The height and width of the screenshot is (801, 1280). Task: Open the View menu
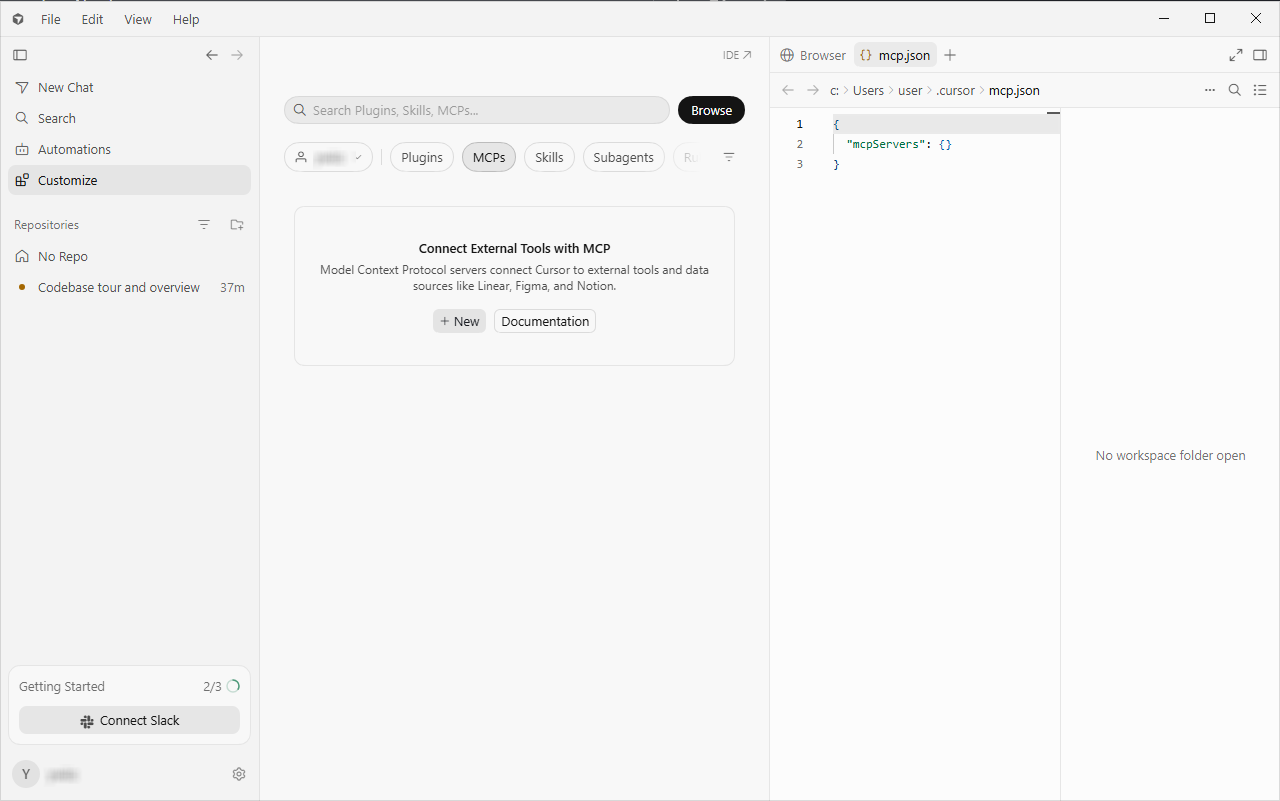pos(138,19)
